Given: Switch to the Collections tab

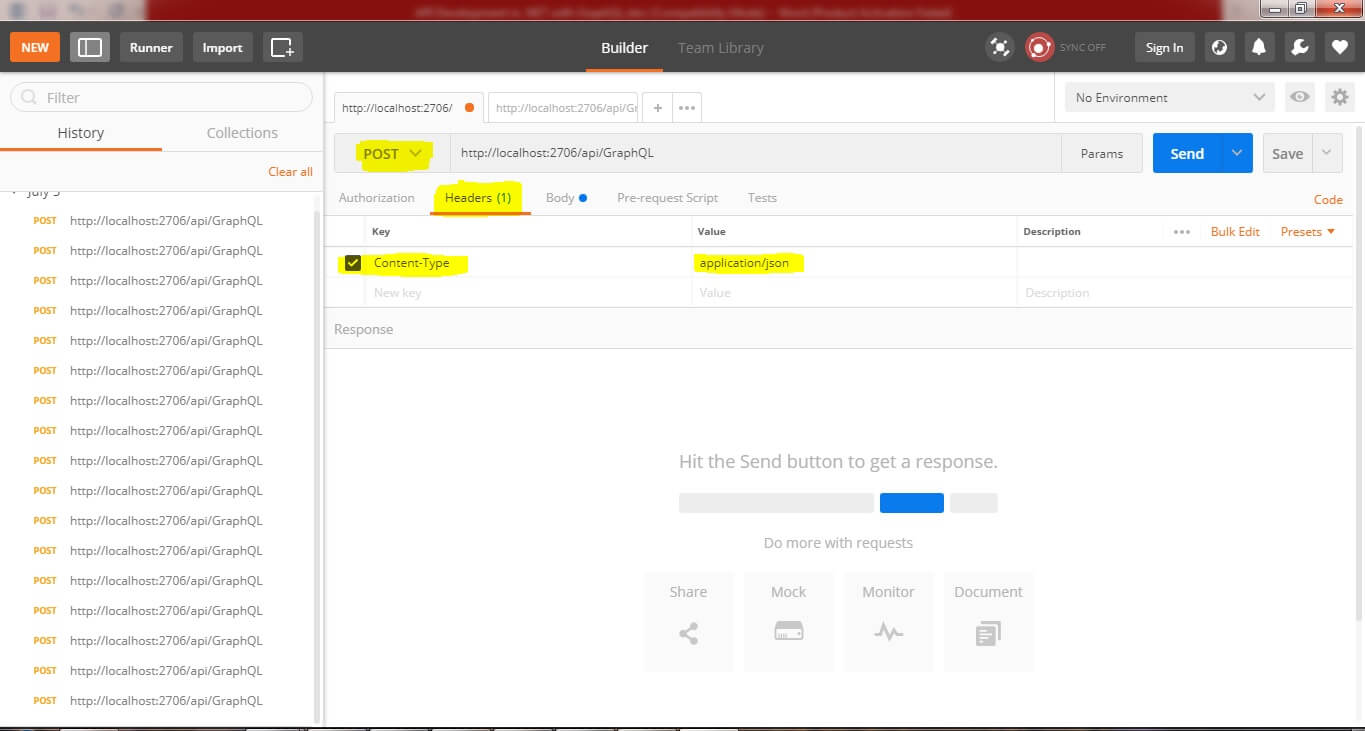Looking at the screenshot, I should [x=242, y=133].
